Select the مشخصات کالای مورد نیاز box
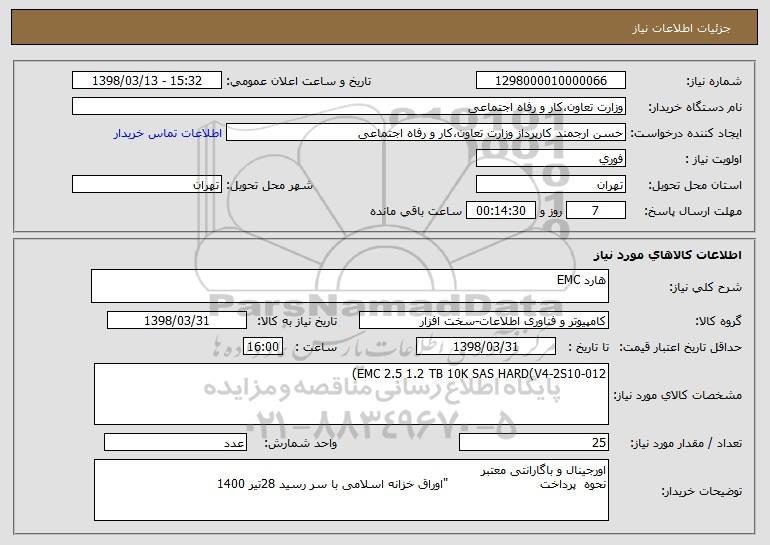Viewport: 770px width, 545px height. tap(351, 394)
